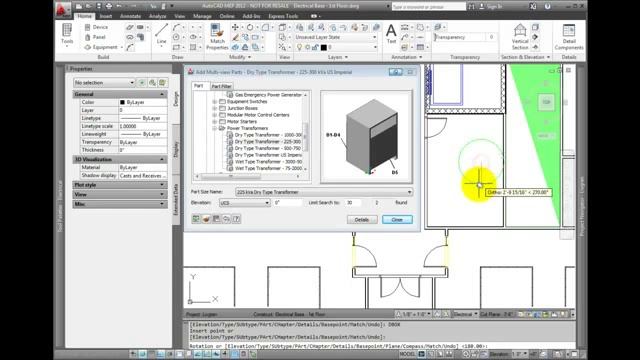640x360 pixels.
Task: Select the Device tool in Build panel
Action: pos(96,27)
